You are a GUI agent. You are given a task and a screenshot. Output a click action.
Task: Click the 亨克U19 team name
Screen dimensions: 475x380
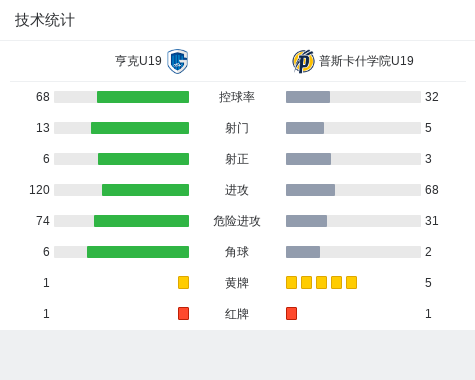138,61
